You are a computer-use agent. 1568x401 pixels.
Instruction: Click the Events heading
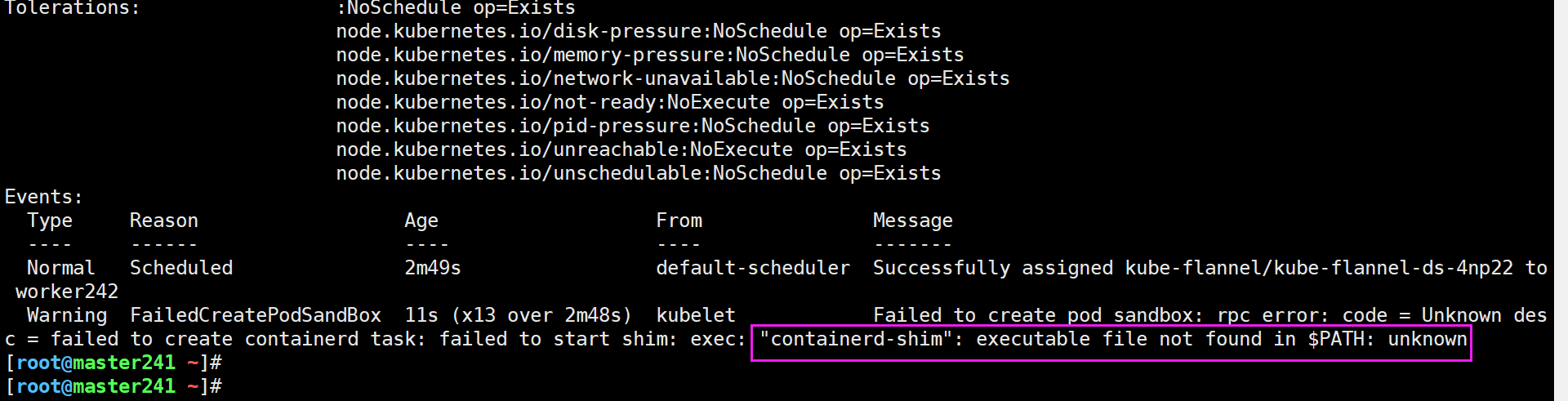click(x=43, y=198)
